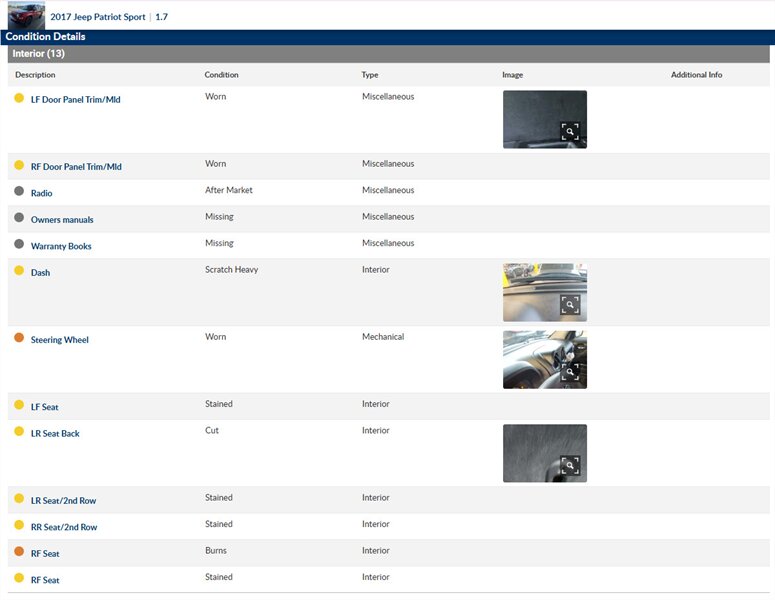The height and width of the screenshot is (600, 775).
Task: Select the Warranty Books entry
Action: [61, 246]
